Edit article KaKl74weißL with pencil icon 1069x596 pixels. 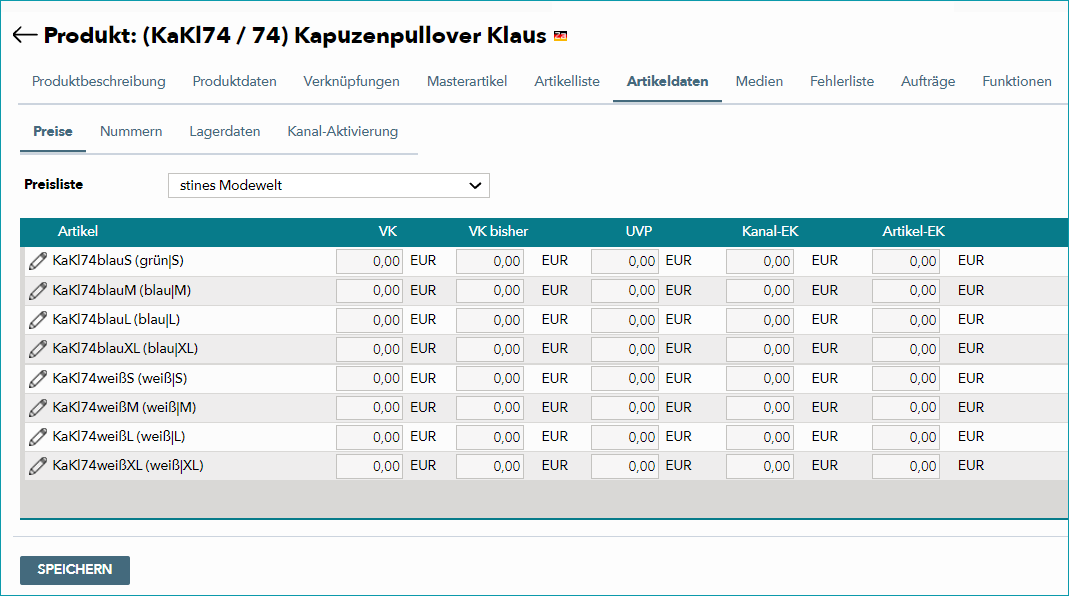37,436
